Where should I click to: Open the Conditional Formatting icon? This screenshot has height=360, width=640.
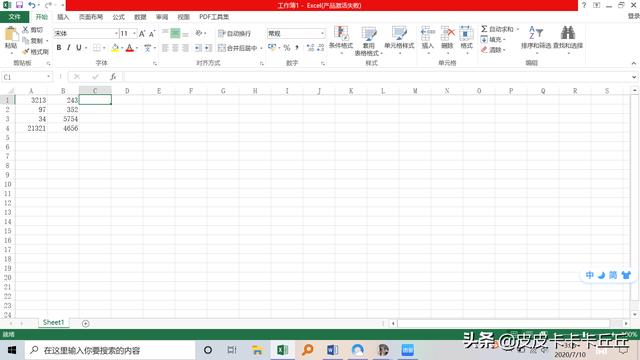tap(341, 33)
